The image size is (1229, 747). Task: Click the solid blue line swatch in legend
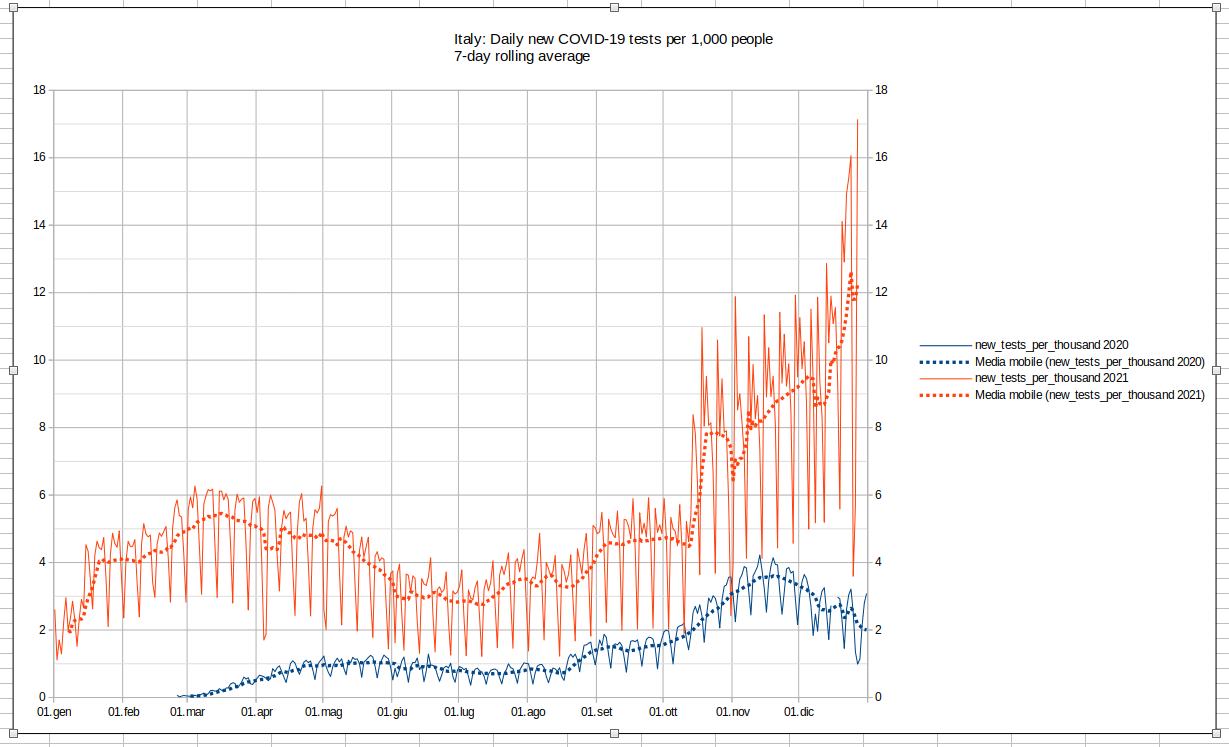tap(944, 345)
